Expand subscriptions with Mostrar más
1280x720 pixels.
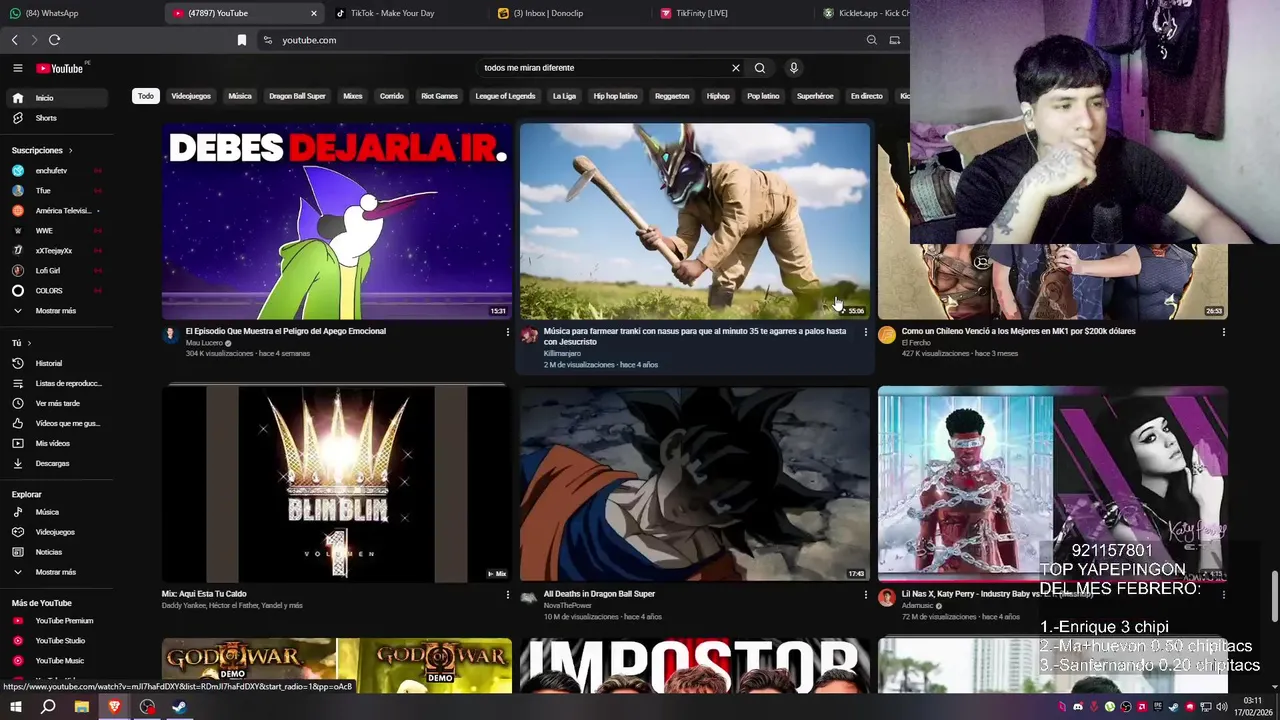55,311
